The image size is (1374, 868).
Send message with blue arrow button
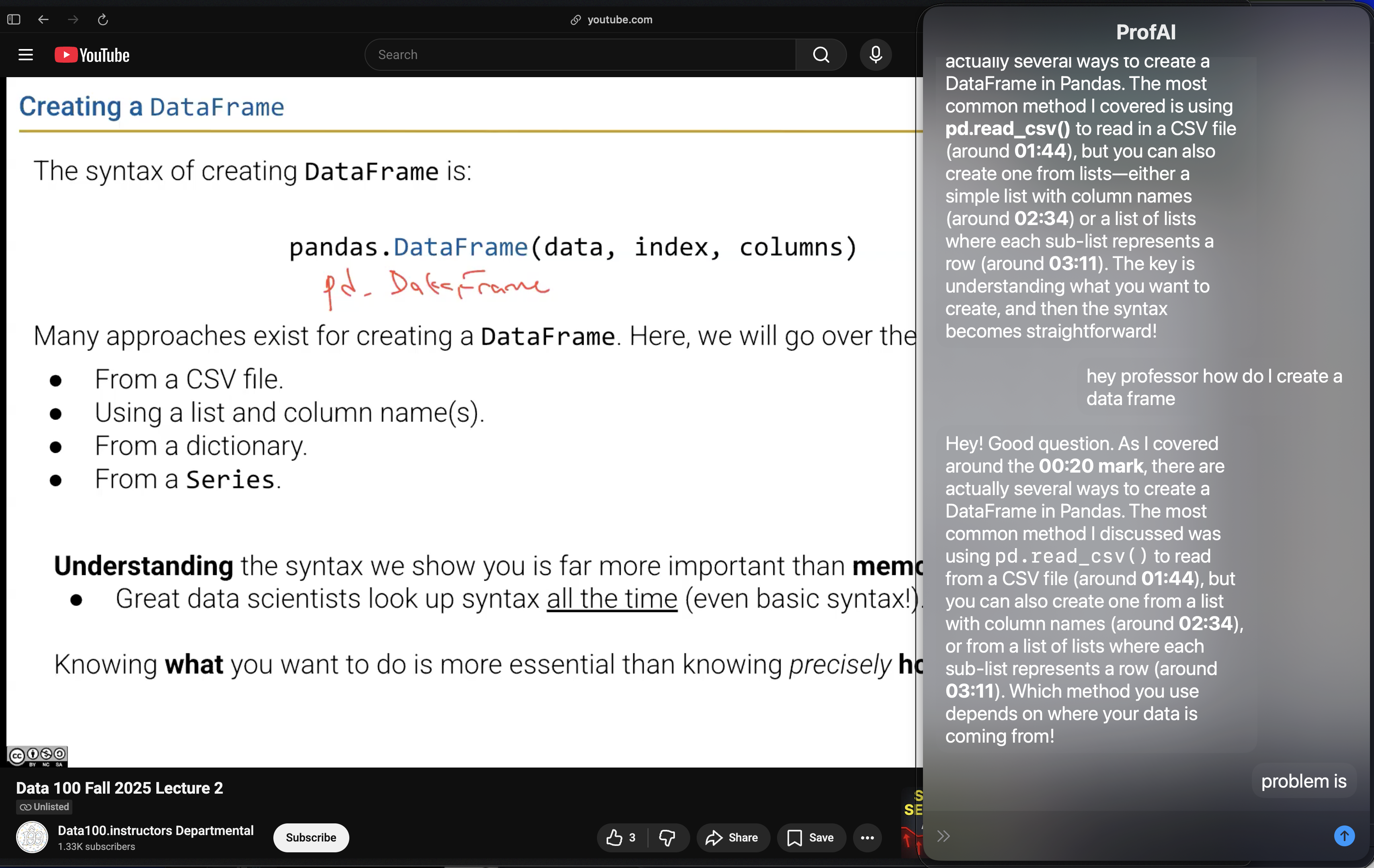[1344, 835]
